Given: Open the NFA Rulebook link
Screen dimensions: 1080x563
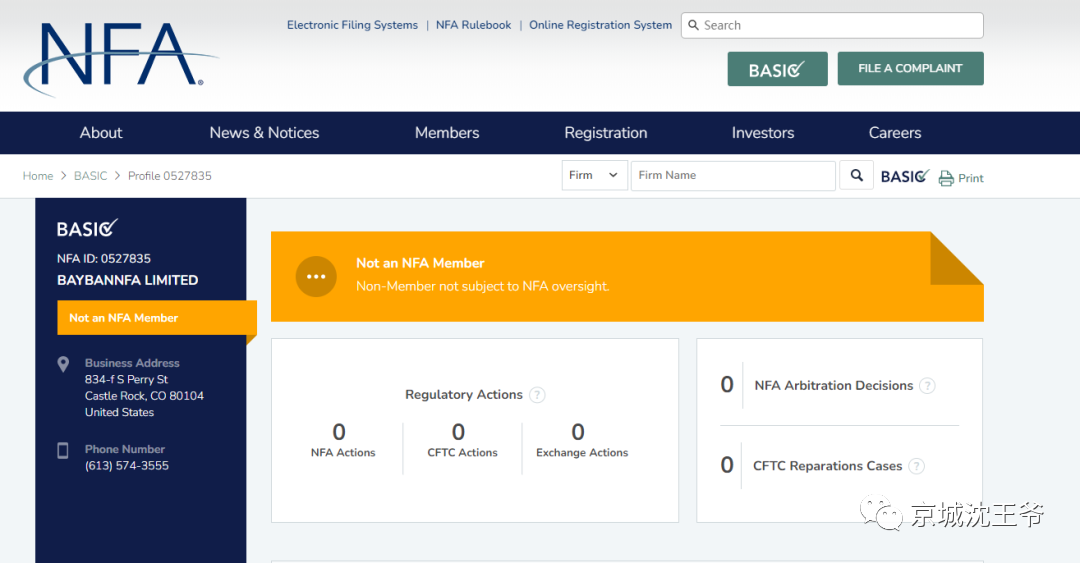Looking at the screenshot, I should (473, 25).
